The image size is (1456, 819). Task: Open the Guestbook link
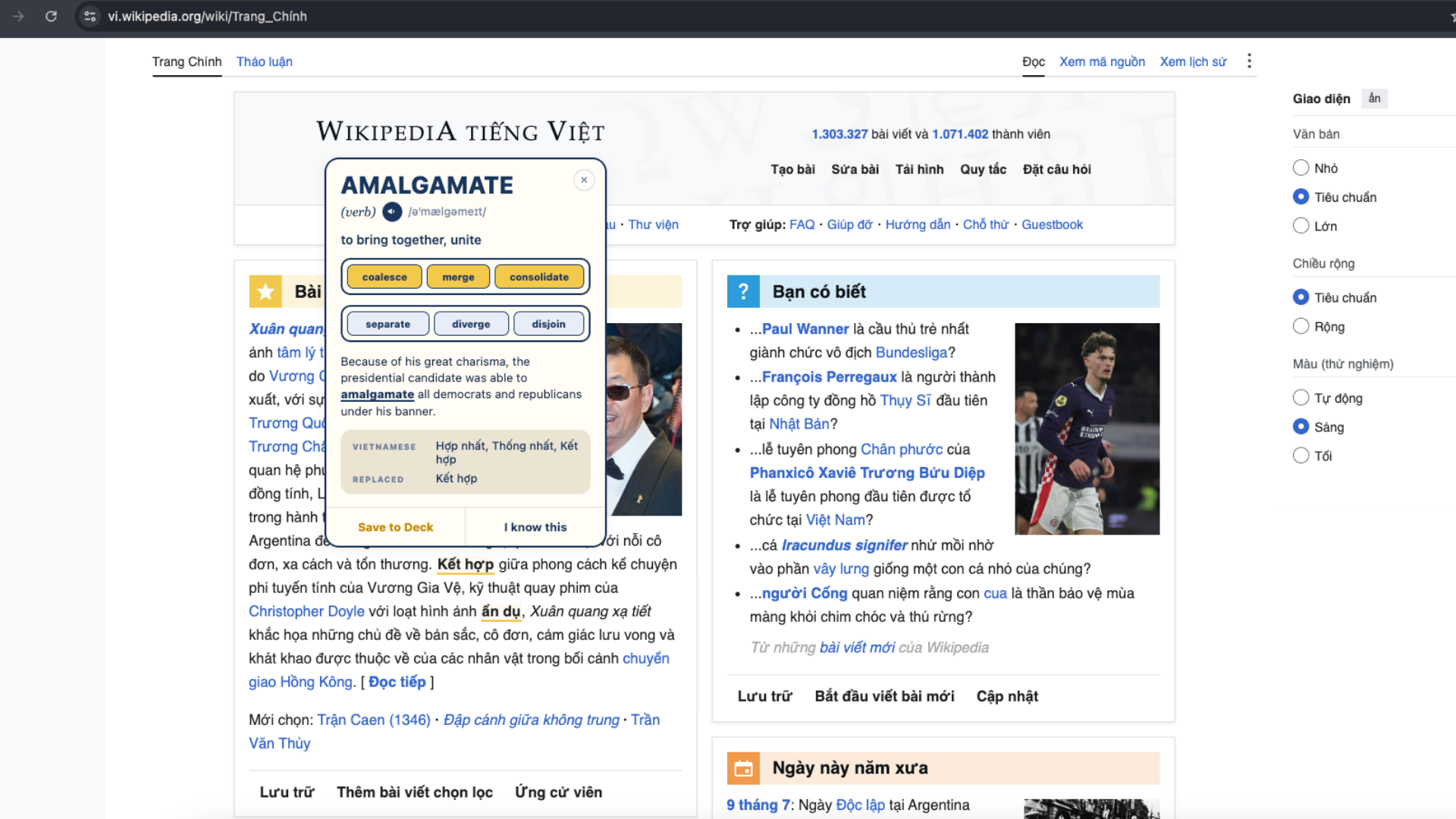1052,224
